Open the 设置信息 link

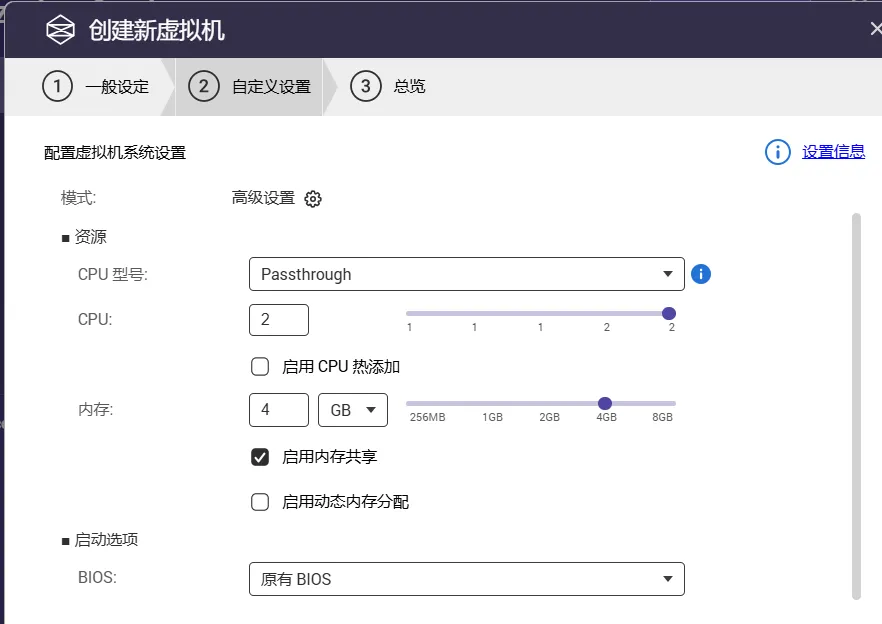(833, 151)
